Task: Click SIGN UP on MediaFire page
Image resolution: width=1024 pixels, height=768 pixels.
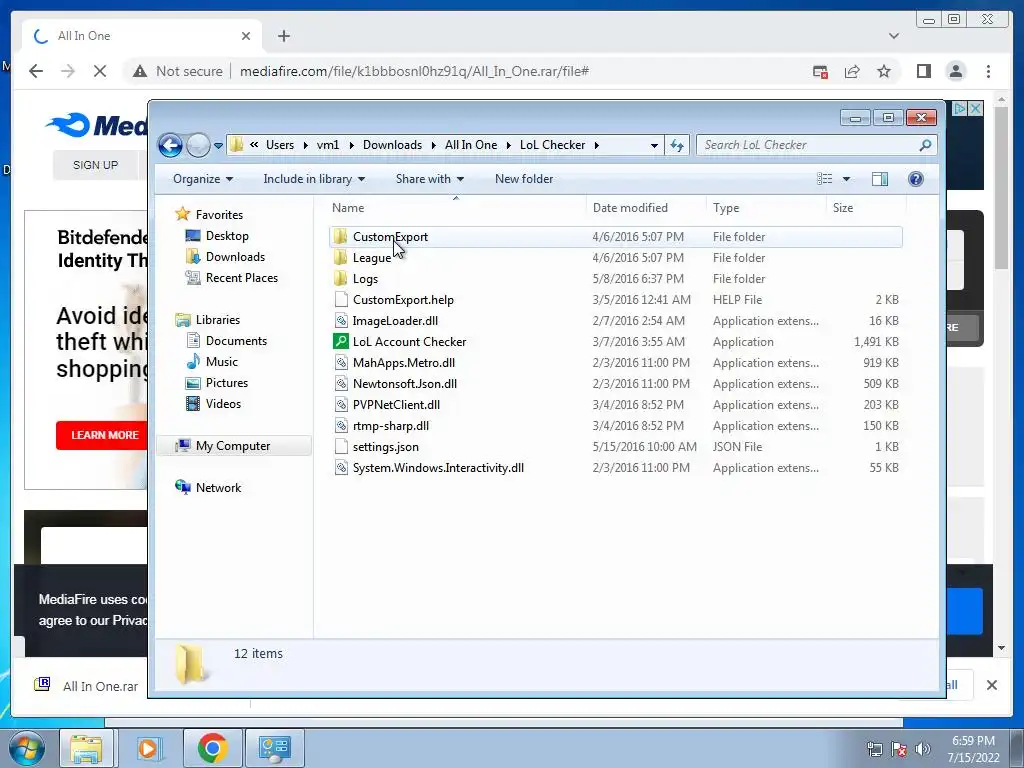Action: [95, 165]
